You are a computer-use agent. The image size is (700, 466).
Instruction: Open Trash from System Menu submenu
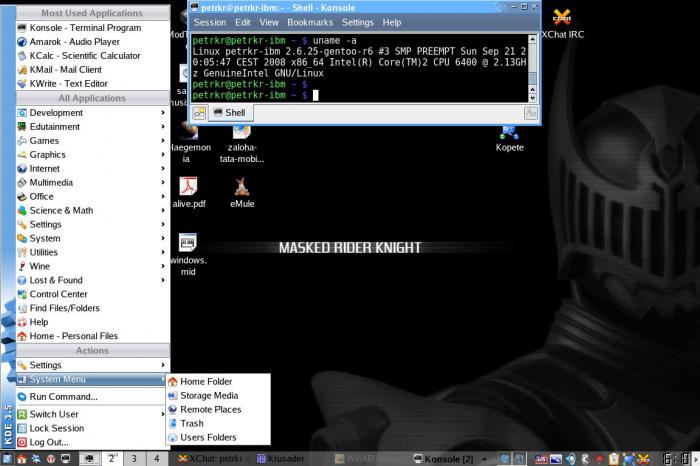218,423
